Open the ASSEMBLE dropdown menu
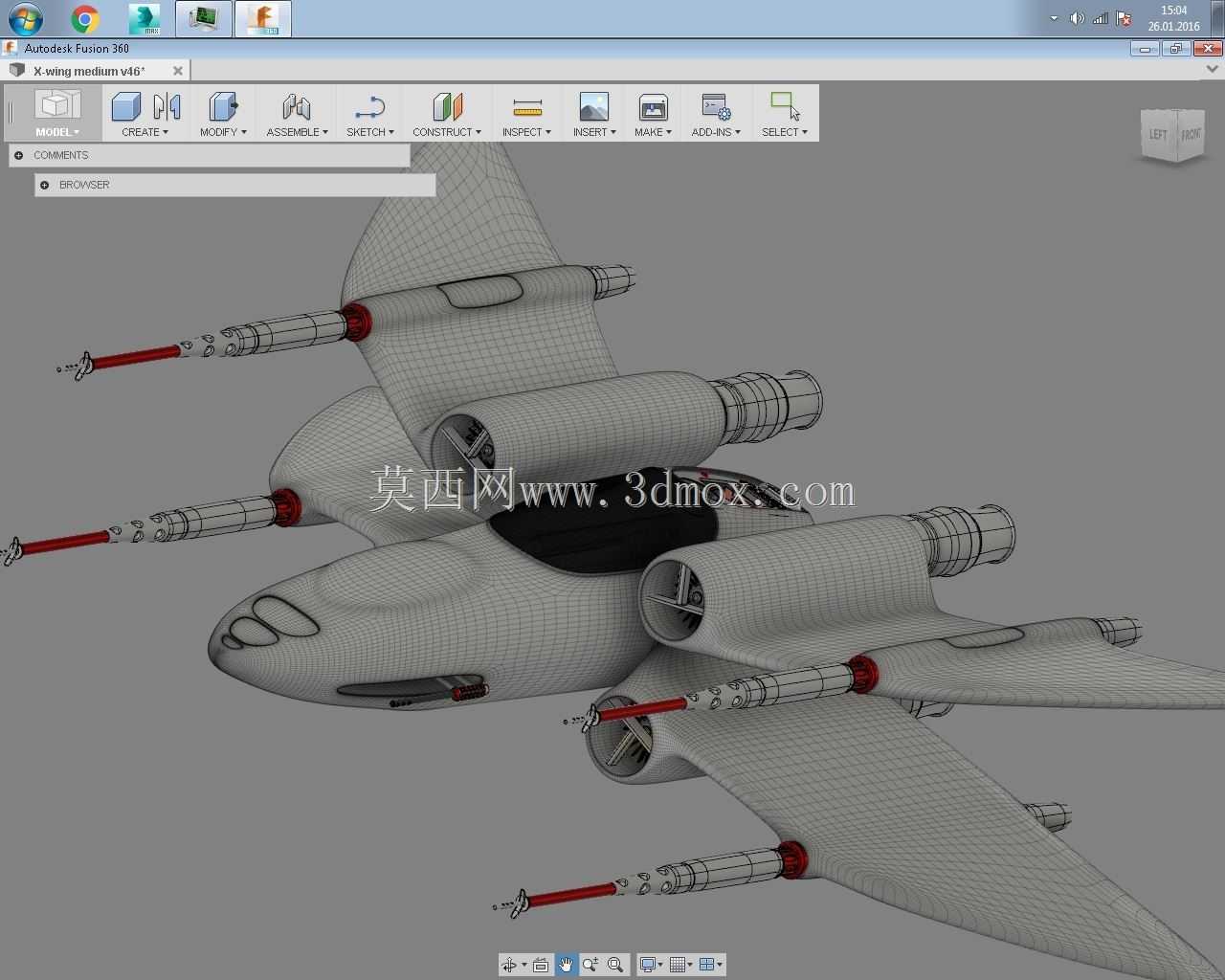The height and width of the screenshot is (980, 1225). pyautogui.click(x=298, y=132)
